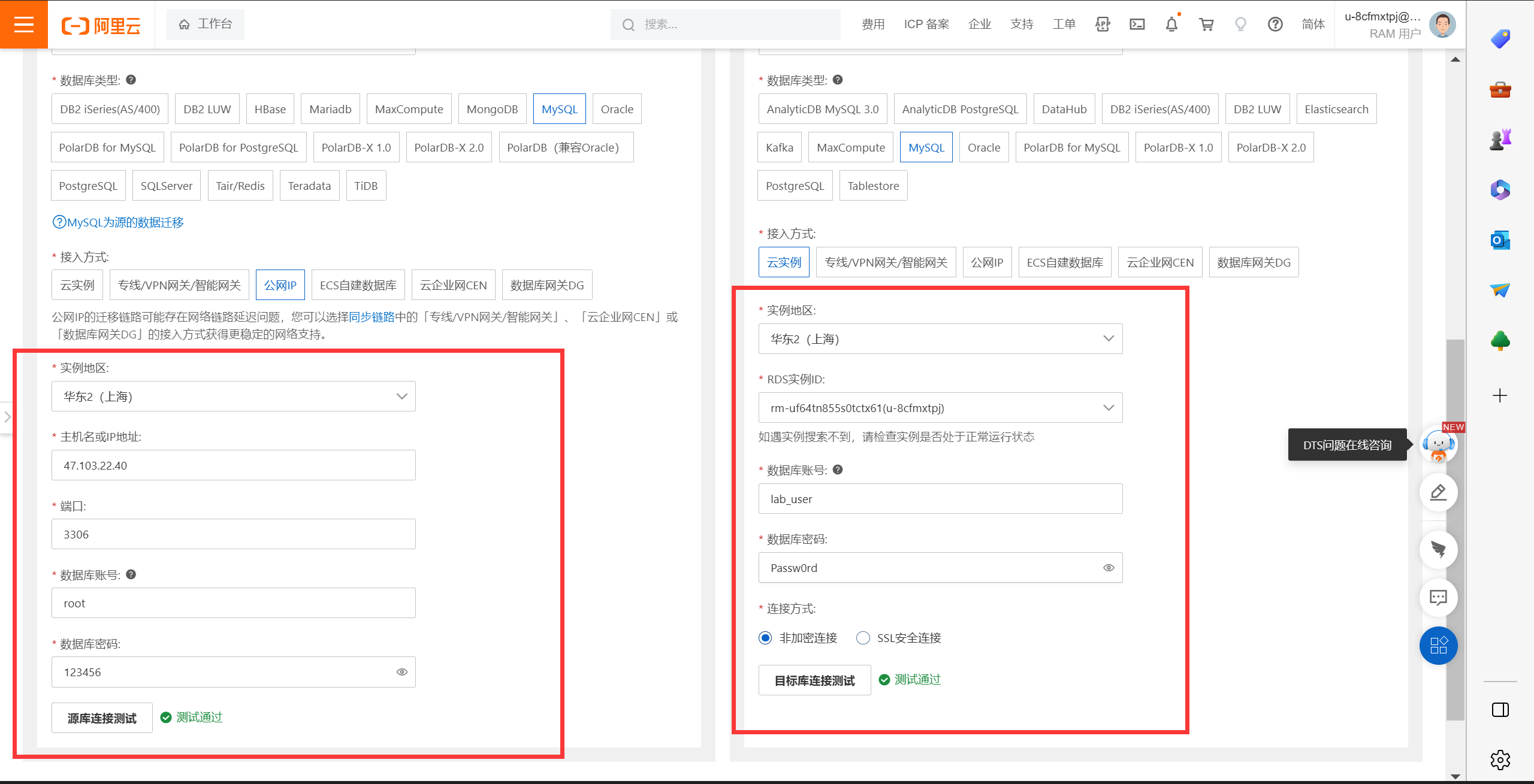Screen dimensions: 1534x784
Task: Focus the target 数据库账号 lab_user field
Action: click(941, 499)
